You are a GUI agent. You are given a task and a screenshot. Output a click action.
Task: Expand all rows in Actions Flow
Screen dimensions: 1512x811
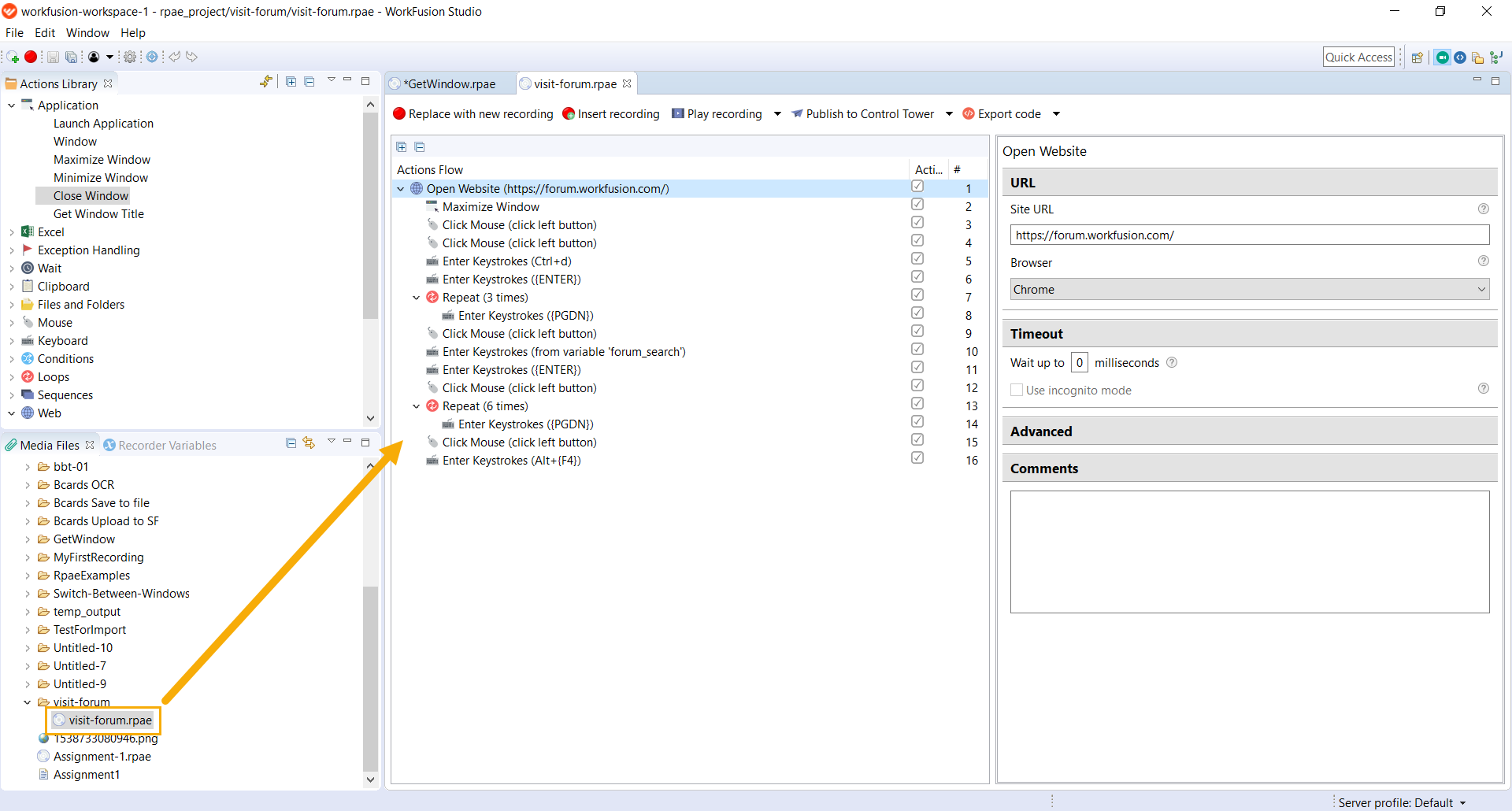(x=402, y=147)
